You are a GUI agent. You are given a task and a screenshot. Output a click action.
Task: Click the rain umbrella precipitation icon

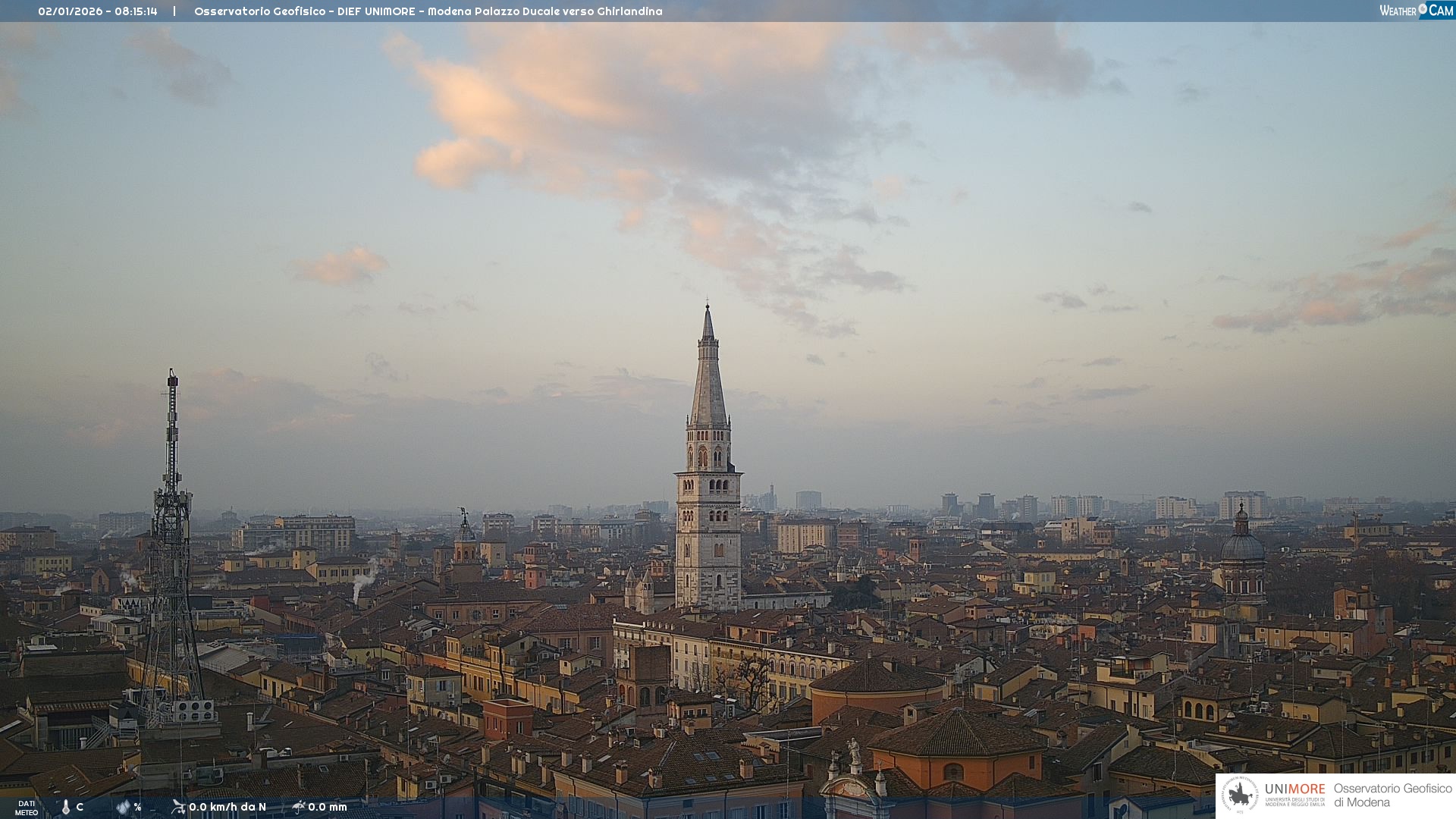(x=299, y=806)
